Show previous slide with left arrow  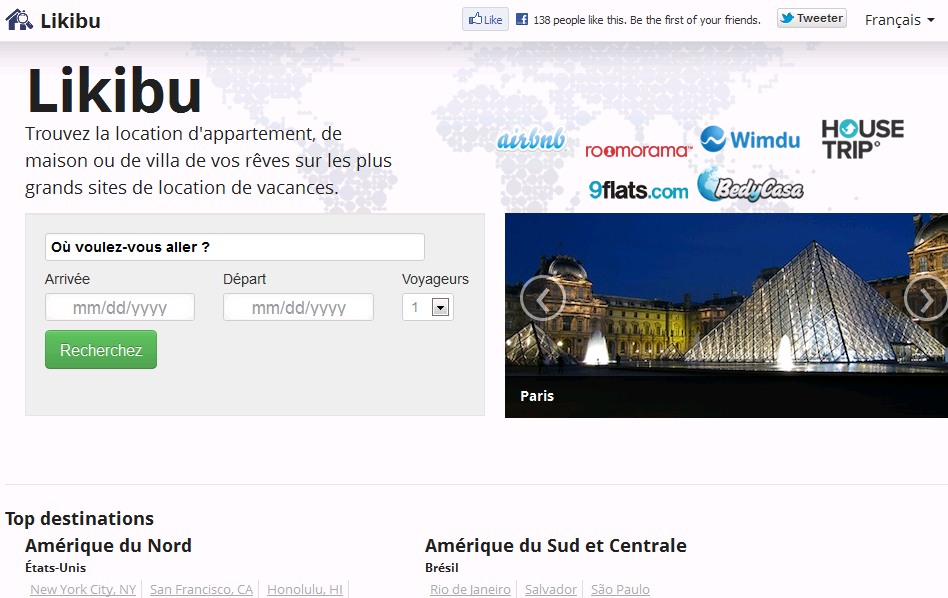(x=542, y=298)
